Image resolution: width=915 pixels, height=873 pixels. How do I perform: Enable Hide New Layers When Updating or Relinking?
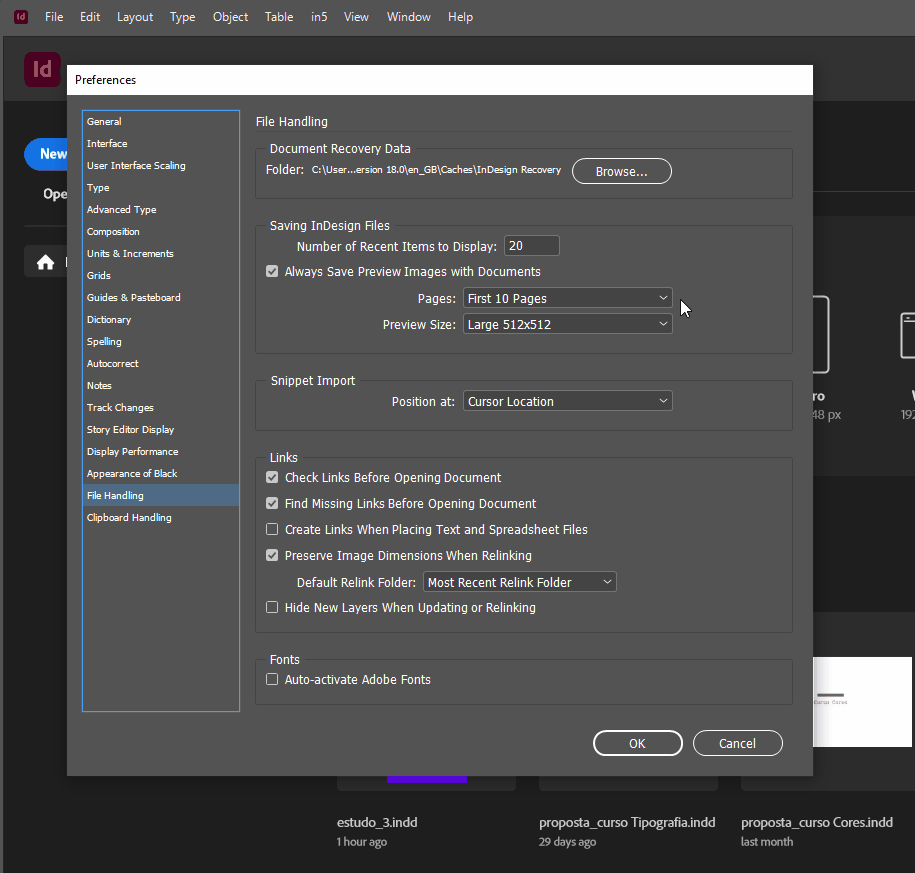coord(272,607)
